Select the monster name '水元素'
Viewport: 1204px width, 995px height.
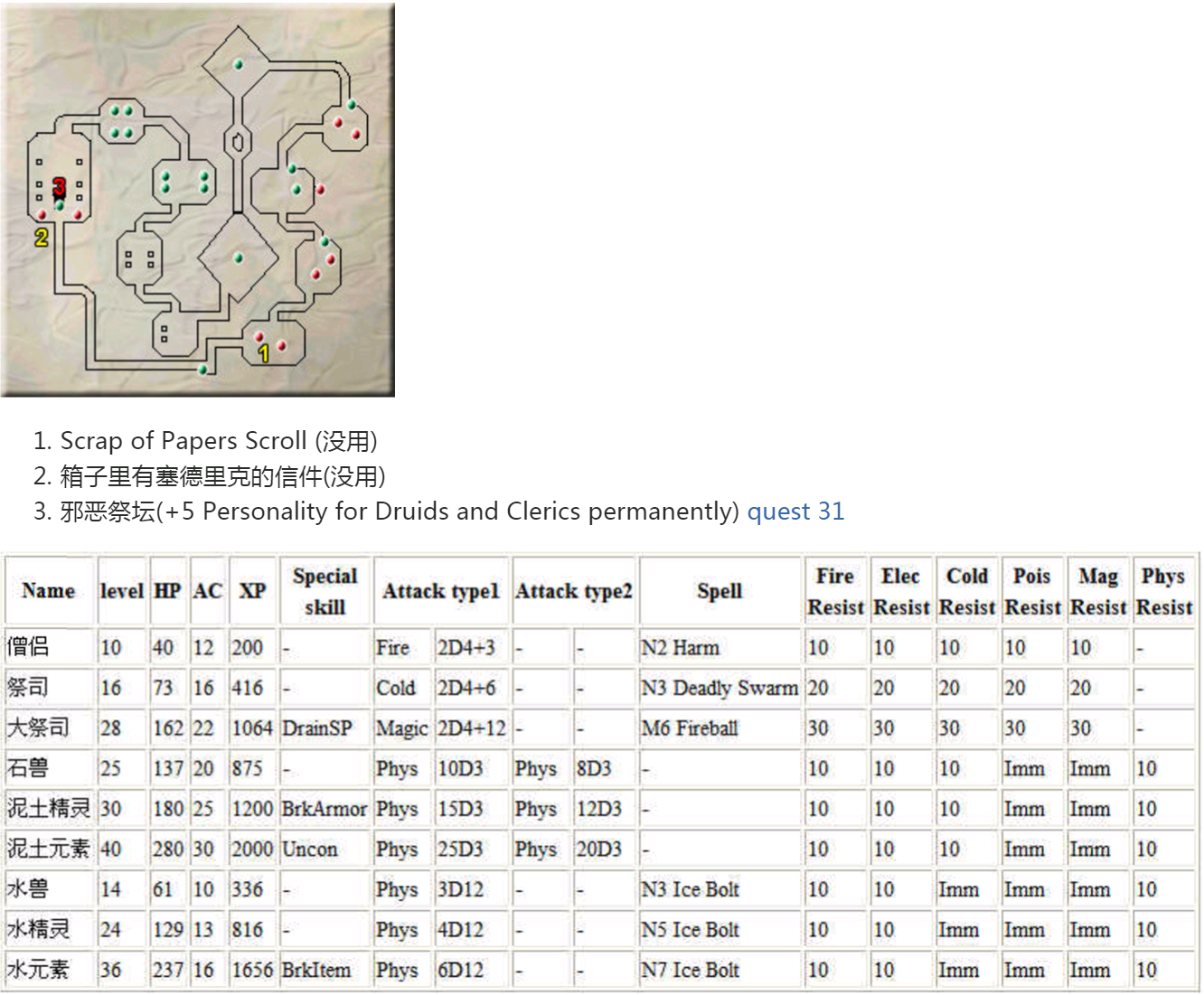(38, 970)
